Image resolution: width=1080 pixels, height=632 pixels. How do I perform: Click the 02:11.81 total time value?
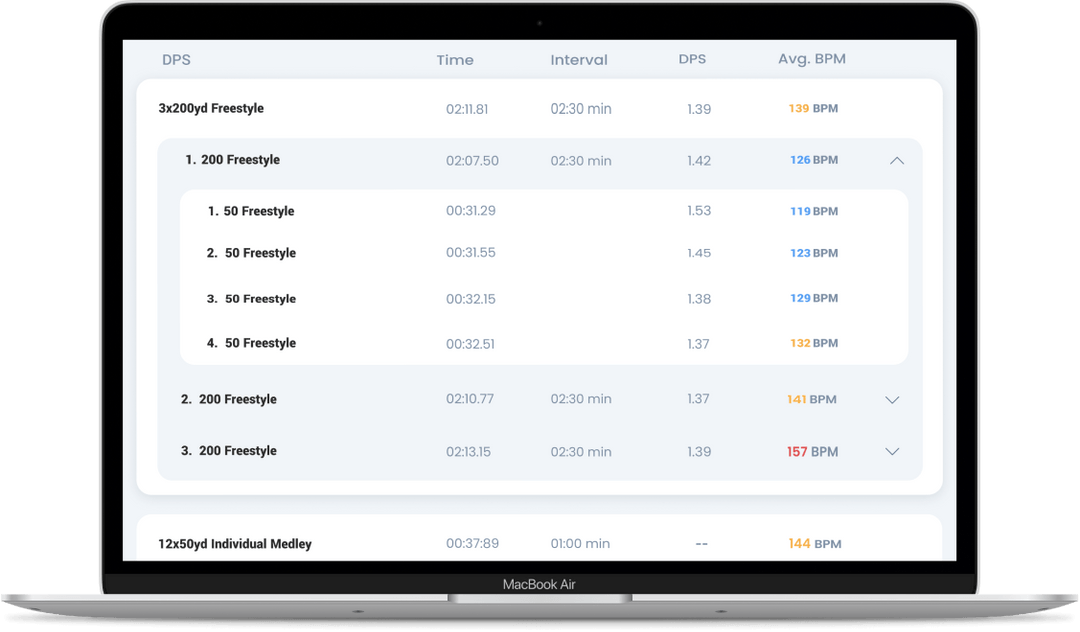pos(466,108)
